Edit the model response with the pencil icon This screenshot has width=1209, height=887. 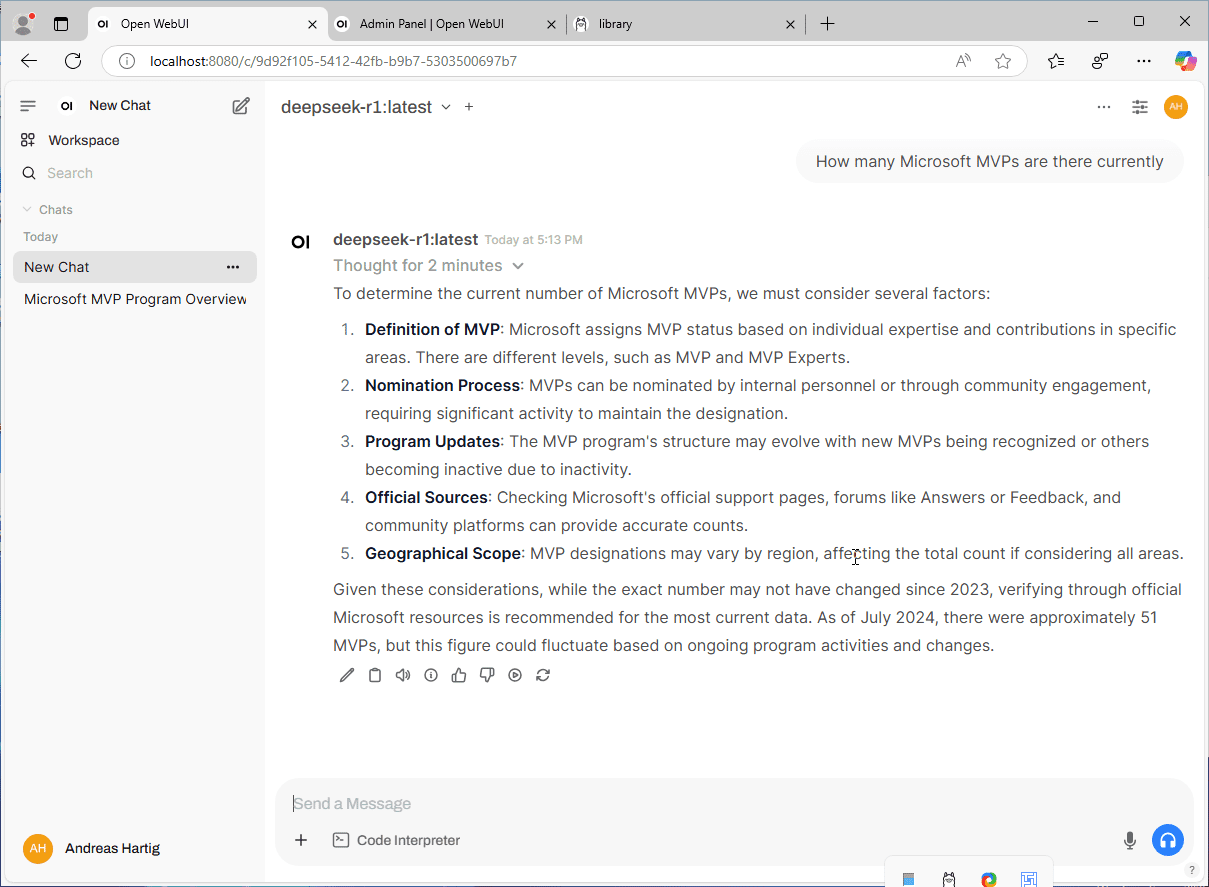[346, 675]
